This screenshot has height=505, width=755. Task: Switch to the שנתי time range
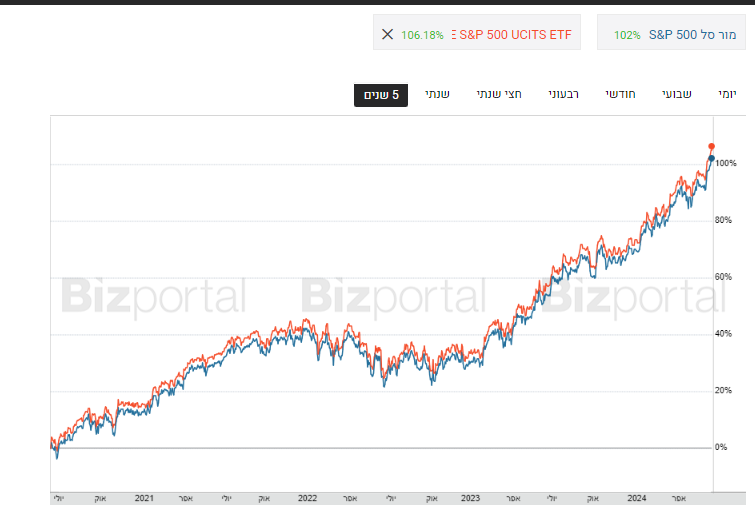point(437,94)
